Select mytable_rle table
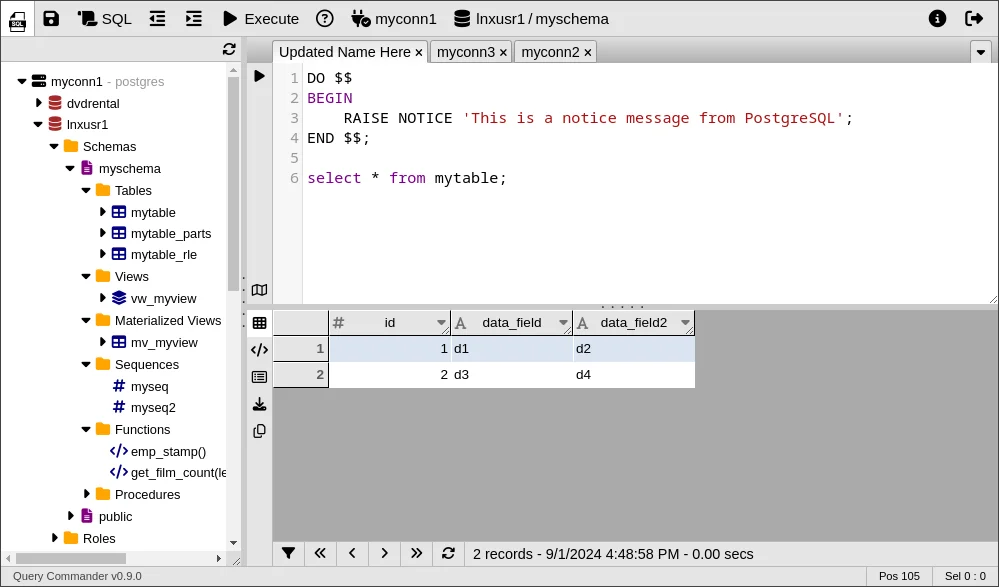 pyautogui.click(x=164, y=255)
